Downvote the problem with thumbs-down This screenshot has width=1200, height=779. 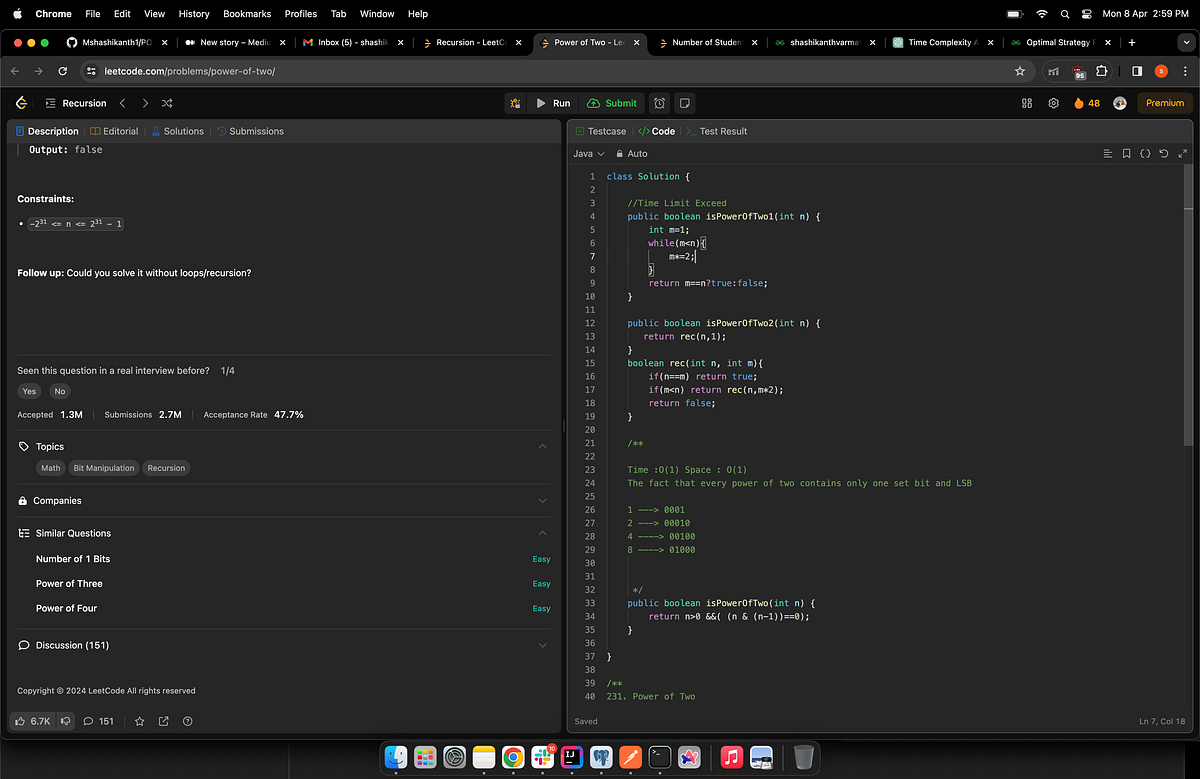[66, 720]
